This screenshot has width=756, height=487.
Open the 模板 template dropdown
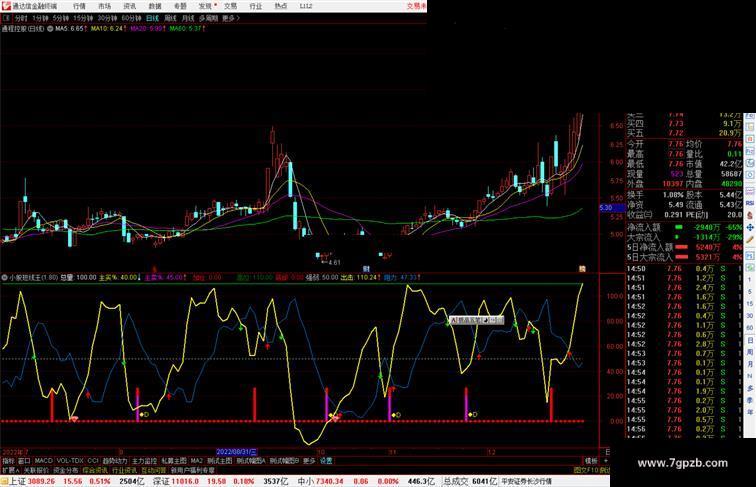(591, 461)
